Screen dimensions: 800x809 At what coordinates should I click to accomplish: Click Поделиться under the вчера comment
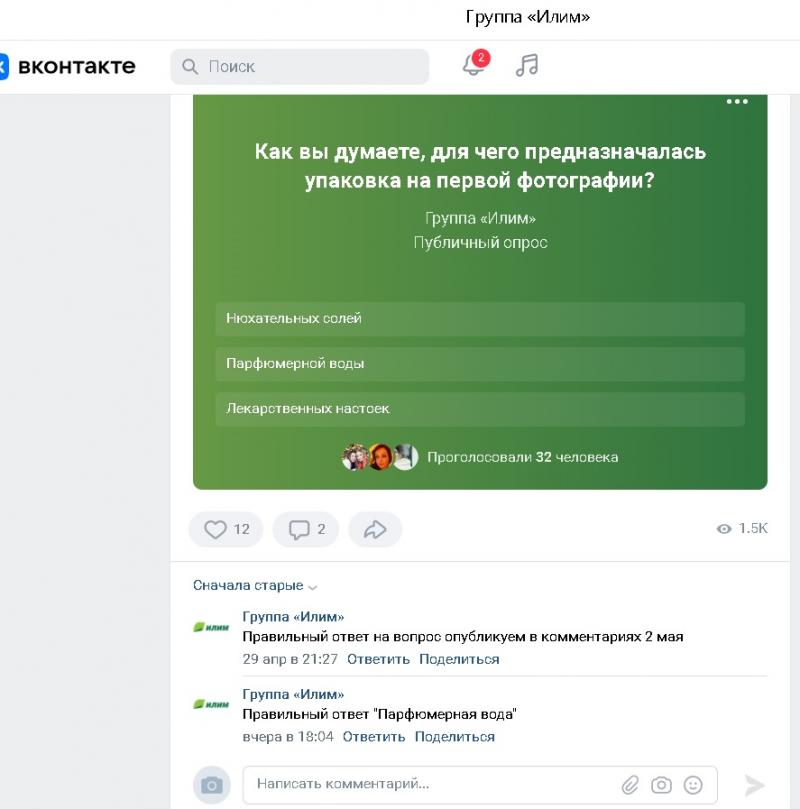454,737
